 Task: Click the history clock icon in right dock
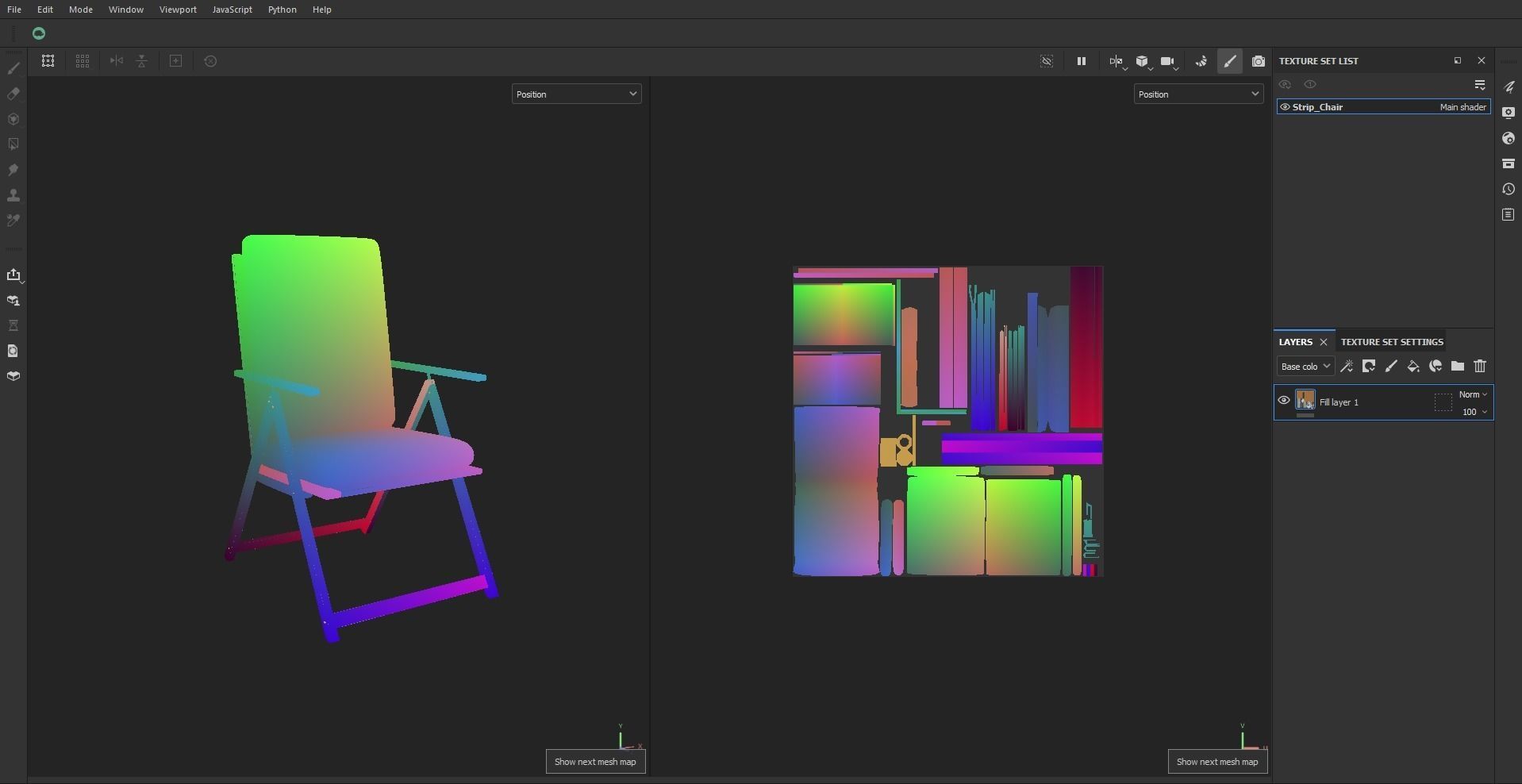point(1509,189)
